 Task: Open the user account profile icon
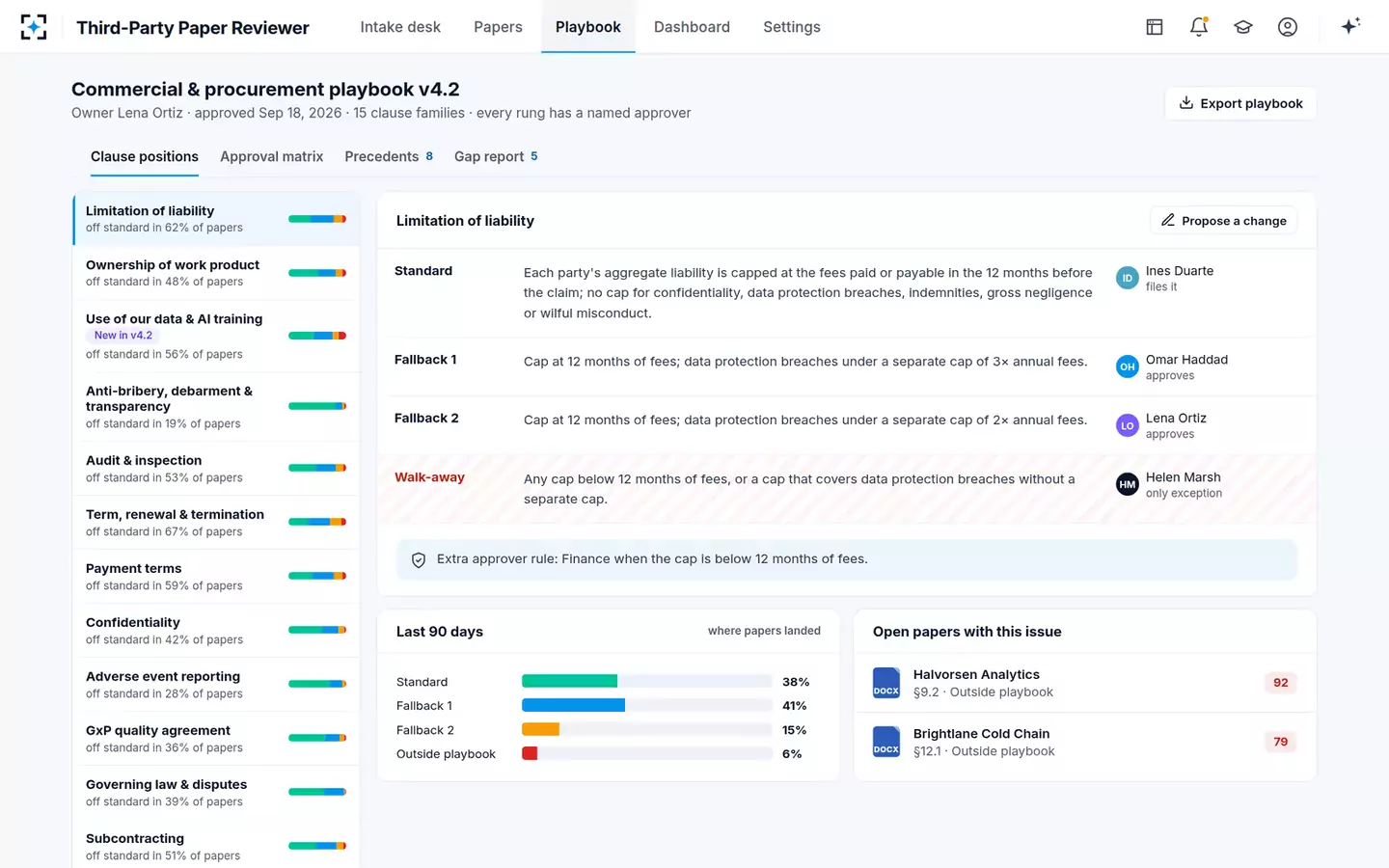click(1288, 27)
